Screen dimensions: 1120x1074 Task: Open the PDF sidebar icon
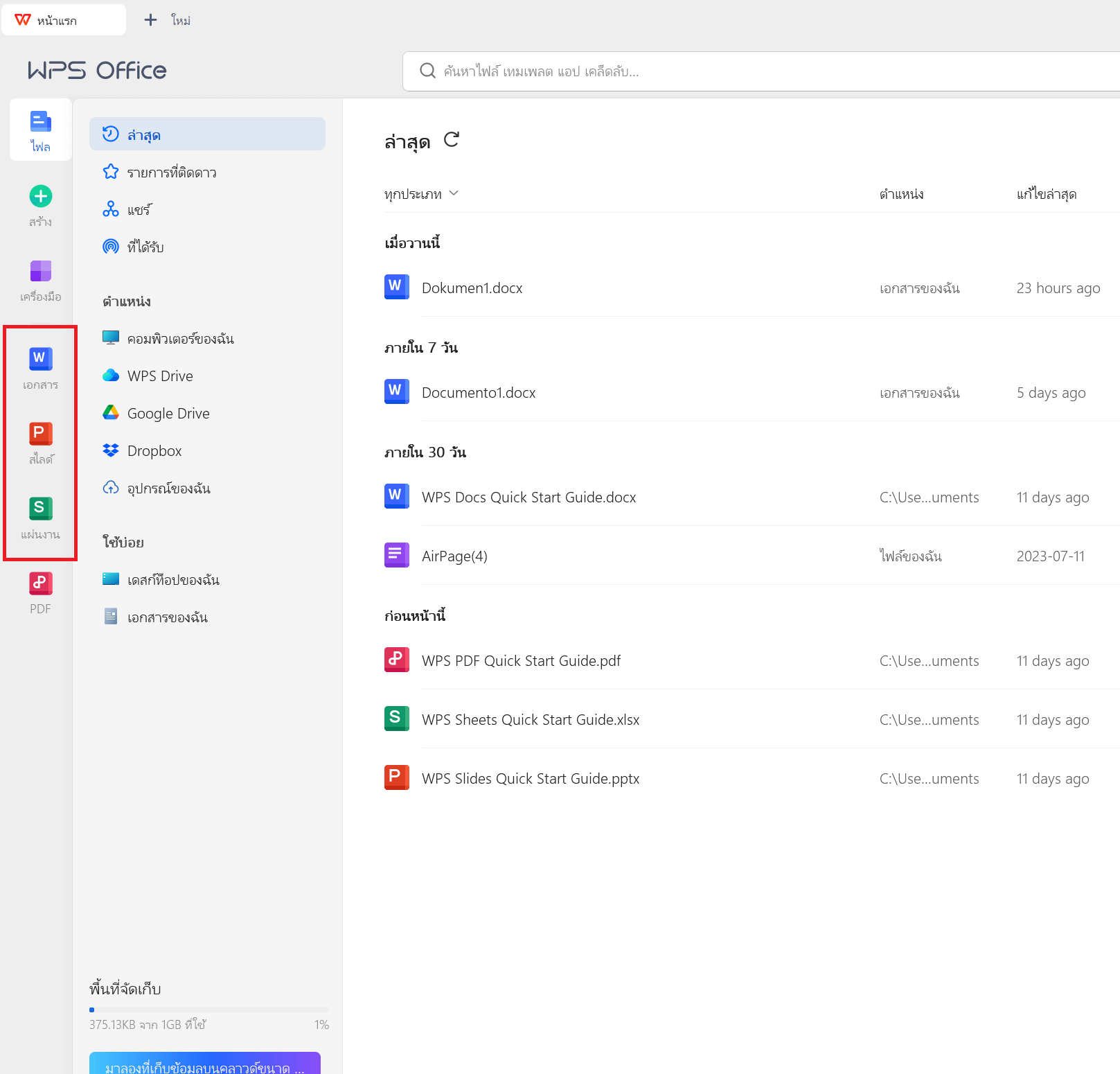[x=40, y=583]
